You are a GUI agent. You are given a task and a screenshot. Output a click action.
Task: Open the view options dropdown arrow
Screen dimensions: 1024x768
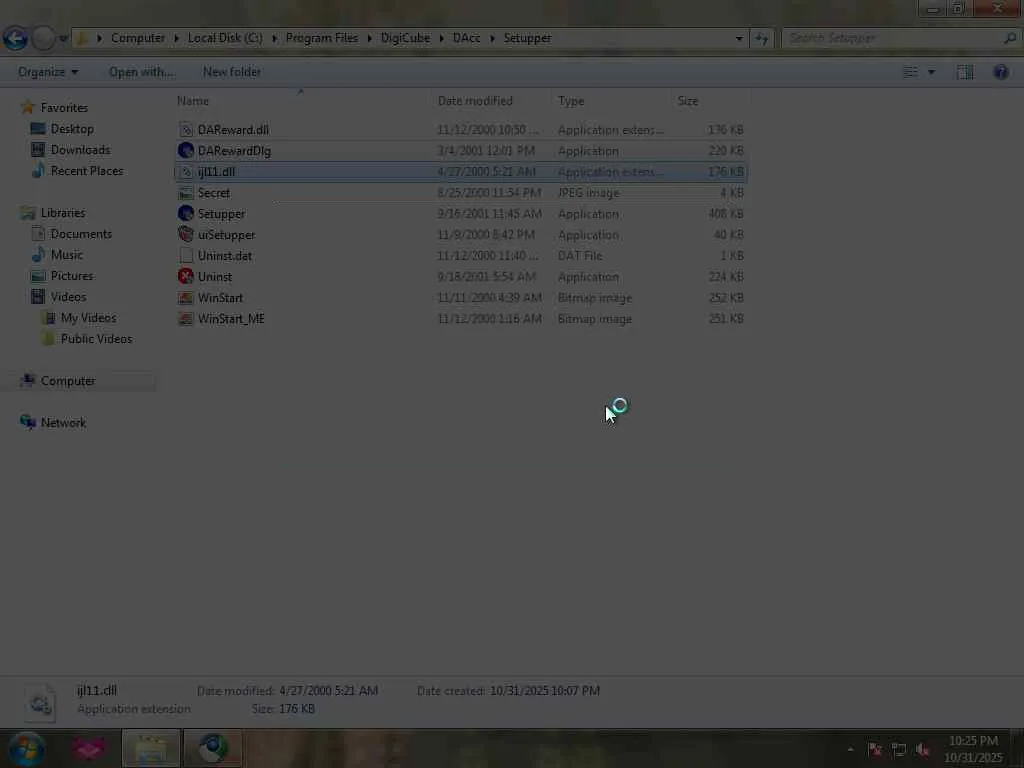pyautogui.click(x=931, y=72)
